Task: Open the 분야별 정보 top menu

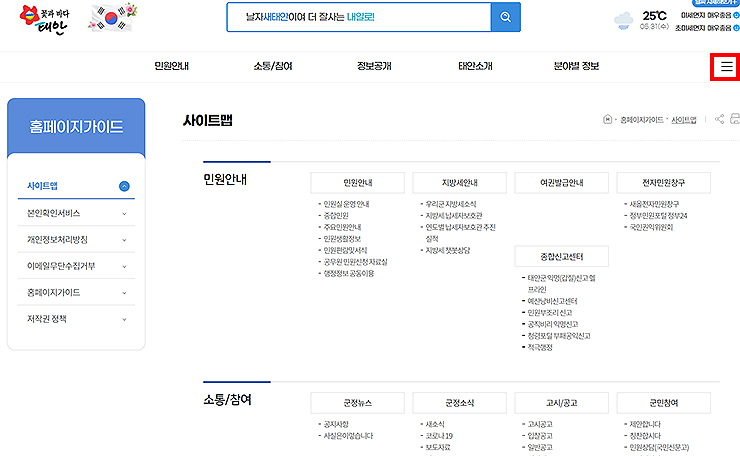Action: click(576, 66)
